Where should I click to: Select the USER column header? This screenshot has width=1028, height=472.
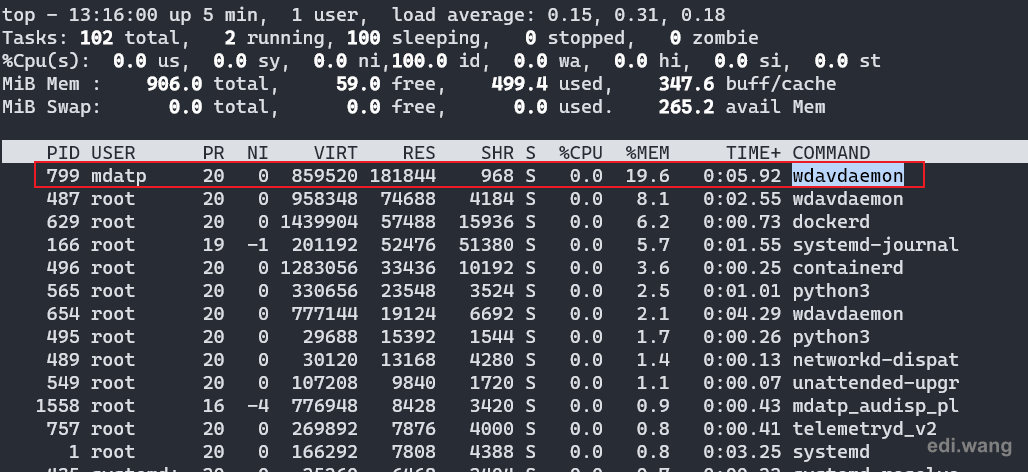point(113,153)
